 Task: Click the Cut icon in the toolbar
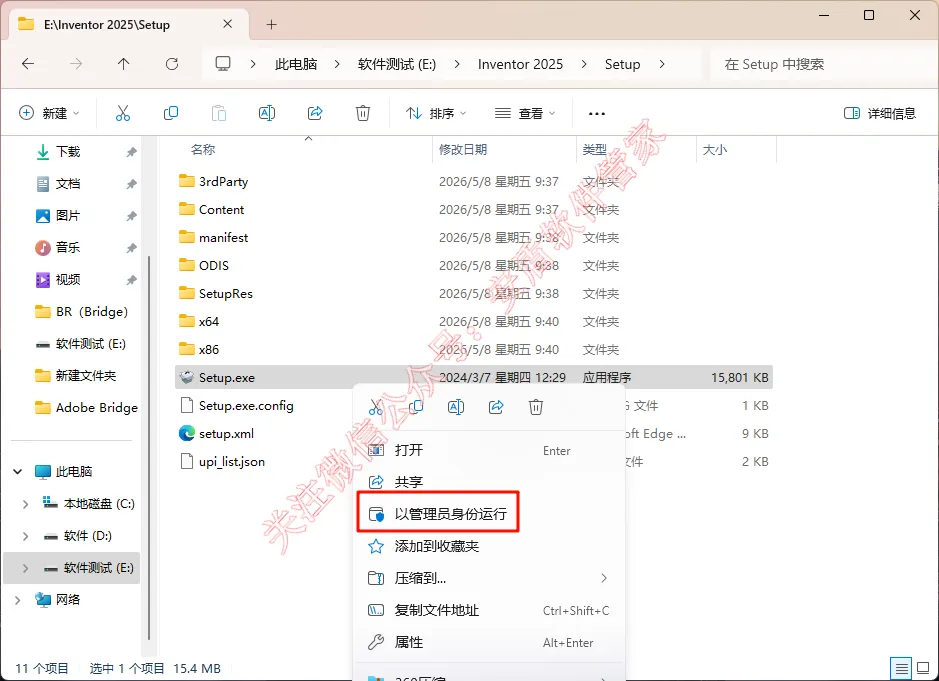123,113
